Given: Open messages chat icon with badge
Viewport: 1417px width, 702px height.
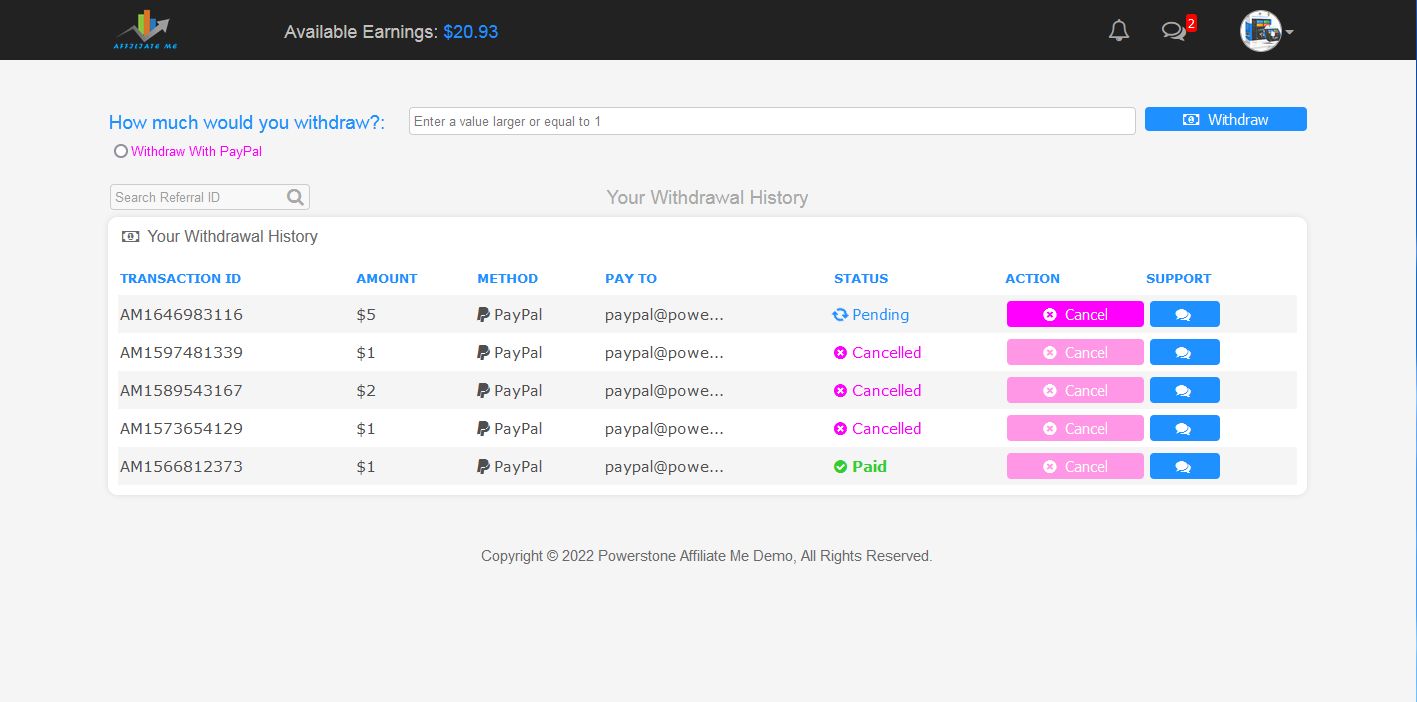Looking at the screenshot, I should (1174, 31).
